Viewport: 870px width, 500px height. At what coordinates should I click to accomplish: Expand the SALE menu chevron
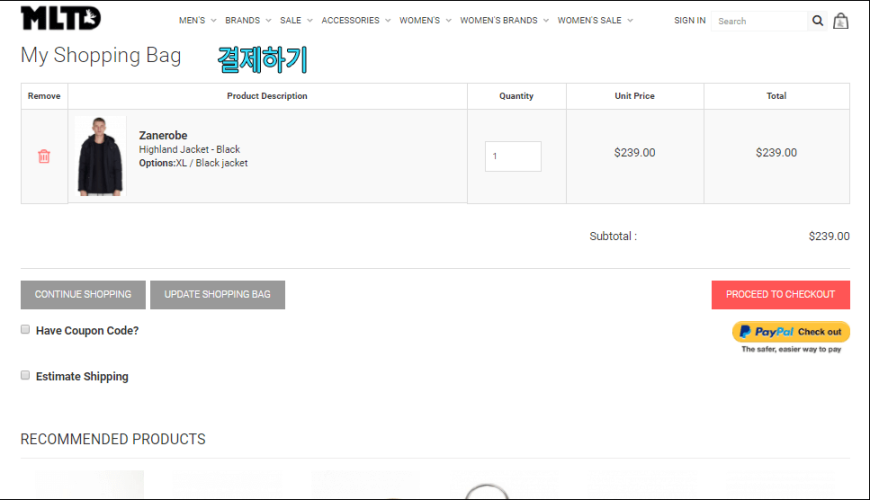(310, 21)
